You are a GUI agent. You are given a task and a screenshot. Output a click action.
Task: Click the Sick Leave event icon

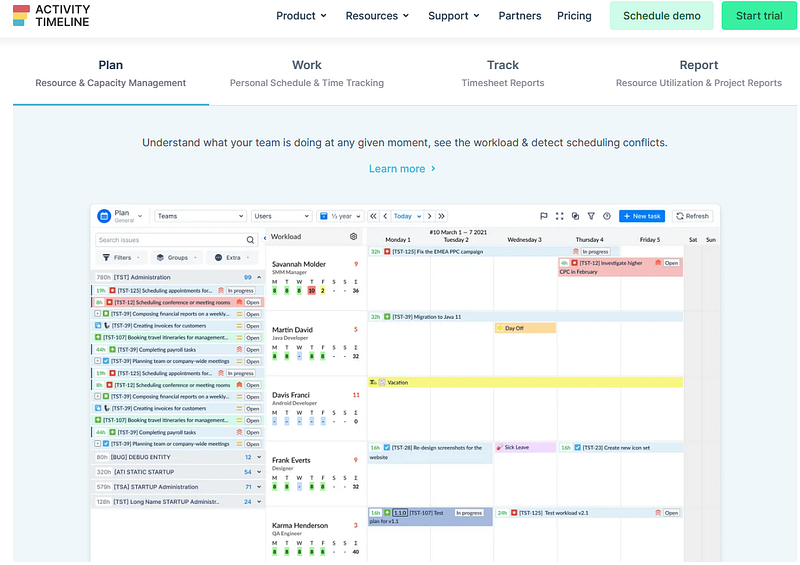[x=499, y=447]
